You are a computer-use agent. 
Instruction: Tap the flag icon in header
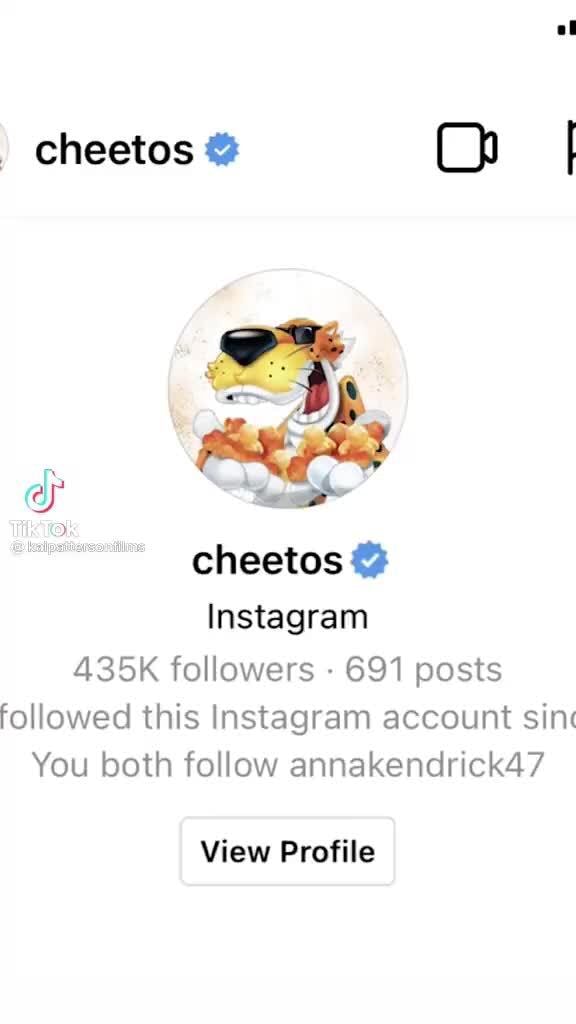pyautogui.click(x=571, y=148)
